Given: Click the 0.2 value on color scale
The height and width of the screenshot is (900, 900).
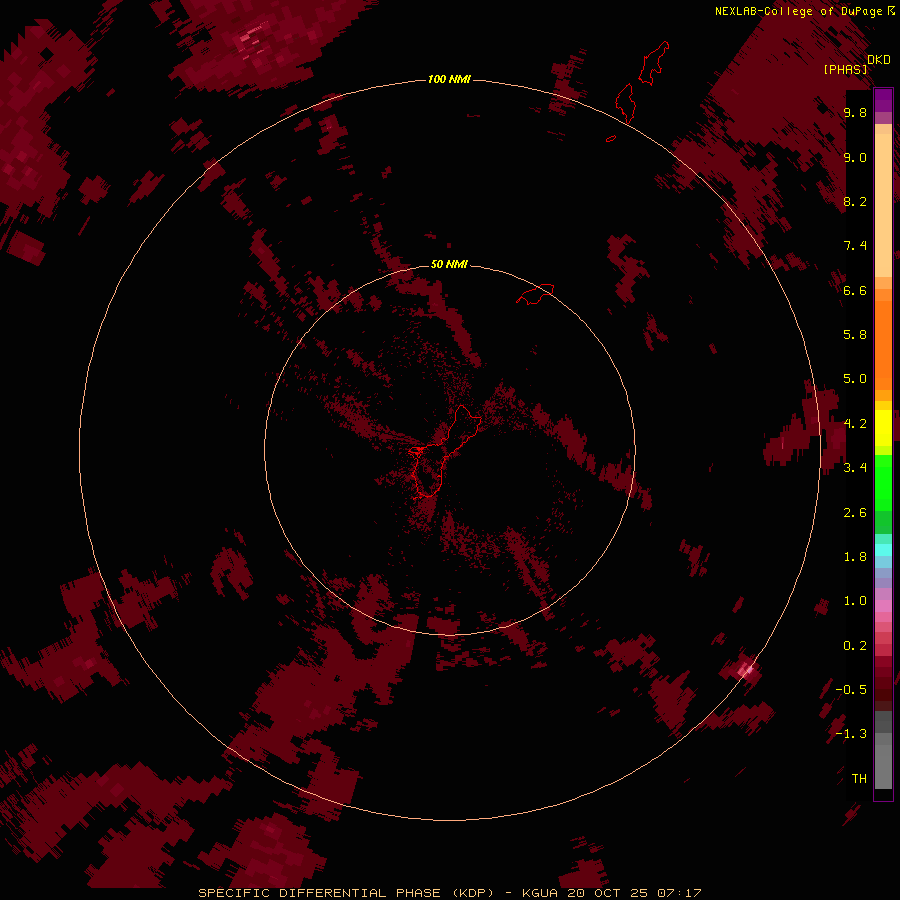Looking at the screenshot, I should click(x=855, y=646).
